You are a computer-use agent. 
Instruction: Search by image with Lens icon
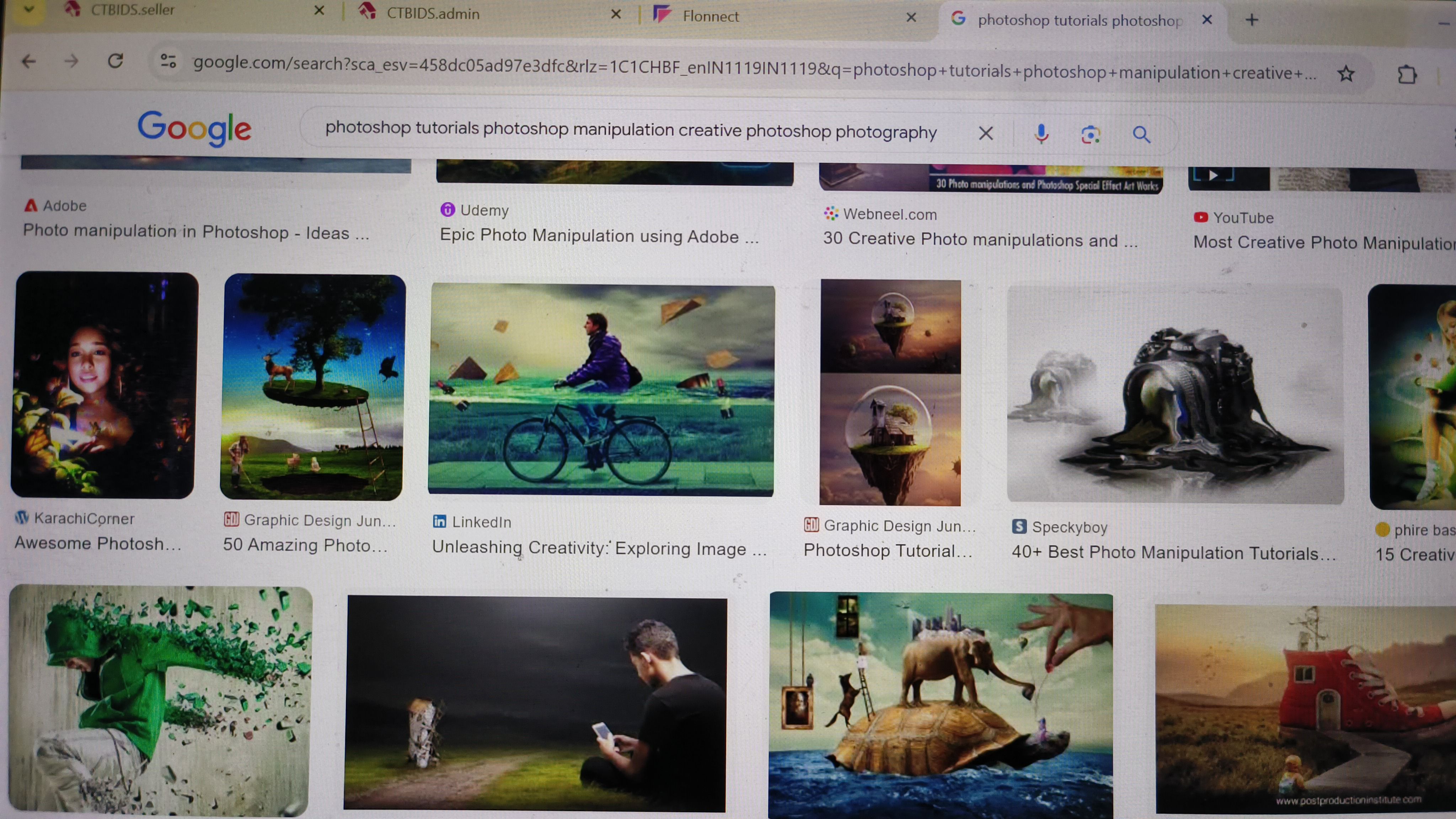coord(1090,134)
